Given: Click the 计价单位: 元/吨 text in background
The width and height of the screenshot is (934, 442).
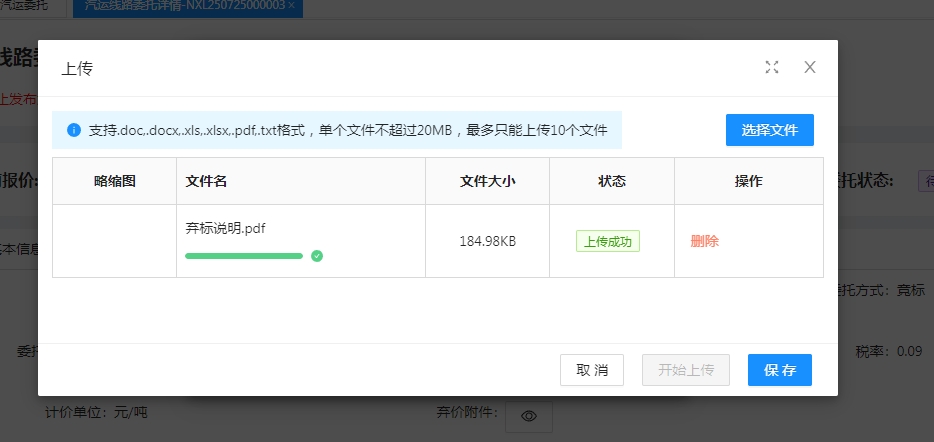Looking at the screenshot, I should coord(96,412).
